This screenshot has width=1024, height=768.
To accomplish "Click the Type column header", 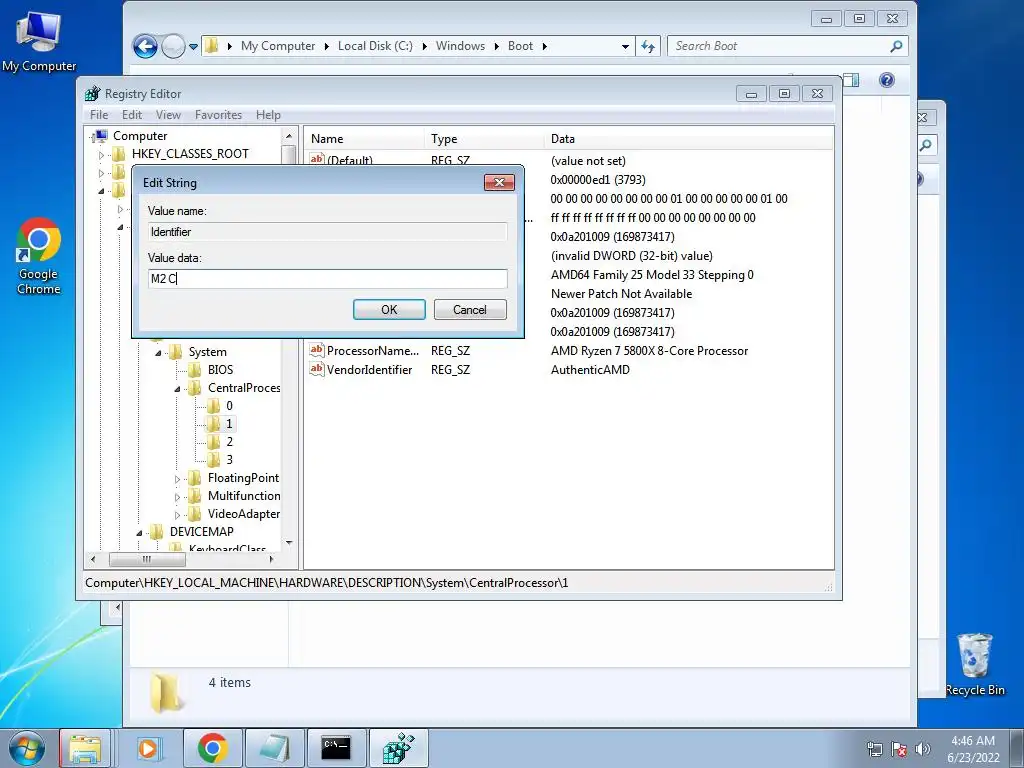I will (483, 139).
